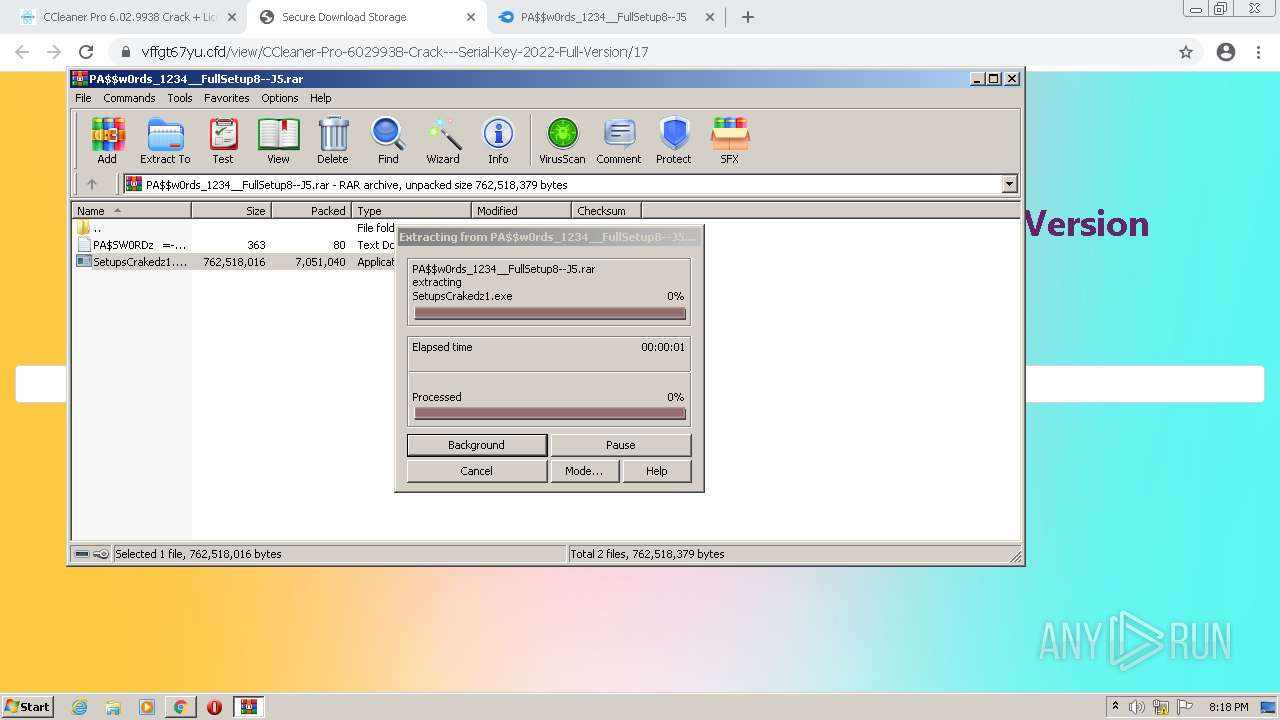Open the Wizard toolbar icon
The width and height of the screenshot is (1280, 720).
(x=443, y=140)
